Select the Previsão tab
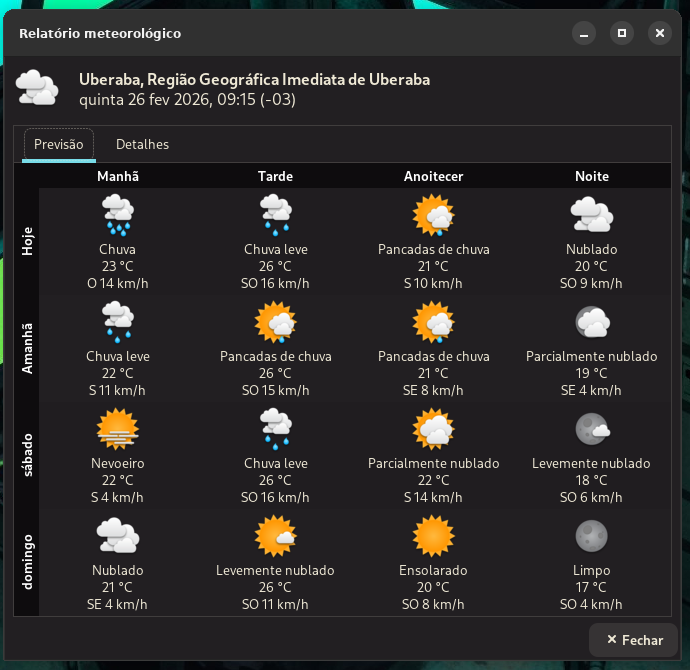 tap(59, 144)
